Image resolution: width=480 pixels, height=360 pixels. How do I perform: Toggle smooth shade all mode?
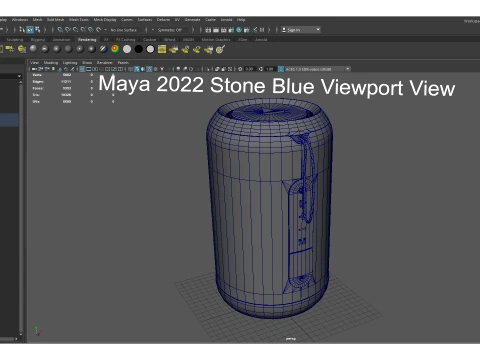[x=137, y=69]
